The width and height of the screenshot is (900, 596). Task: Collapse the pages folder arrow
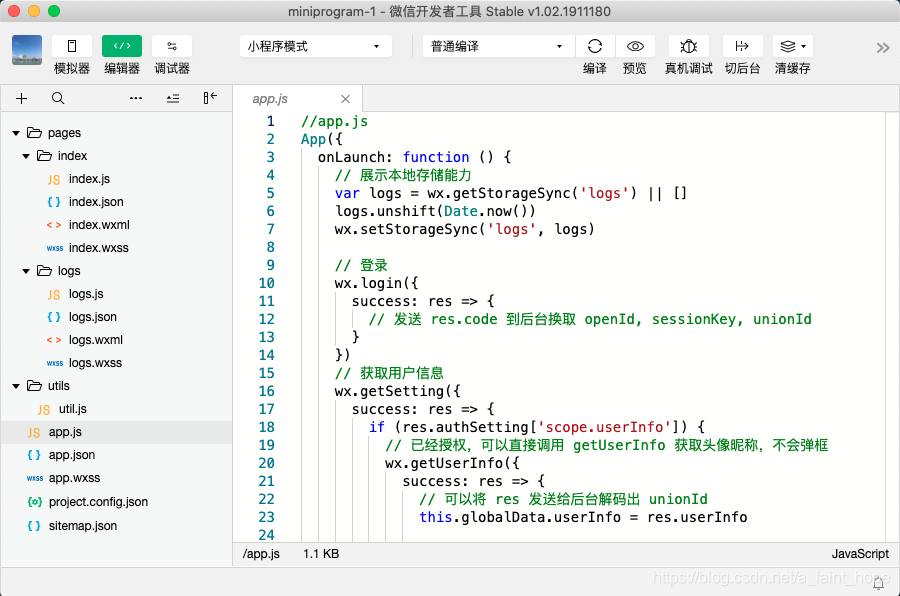pyautogui.click(x=16, y=133)
